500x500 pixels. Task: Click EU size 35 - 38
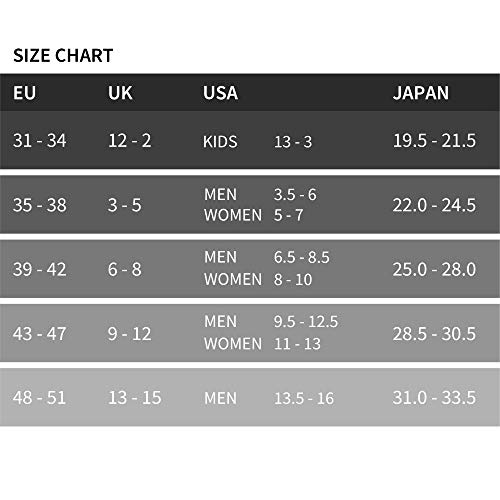[40, 205]
